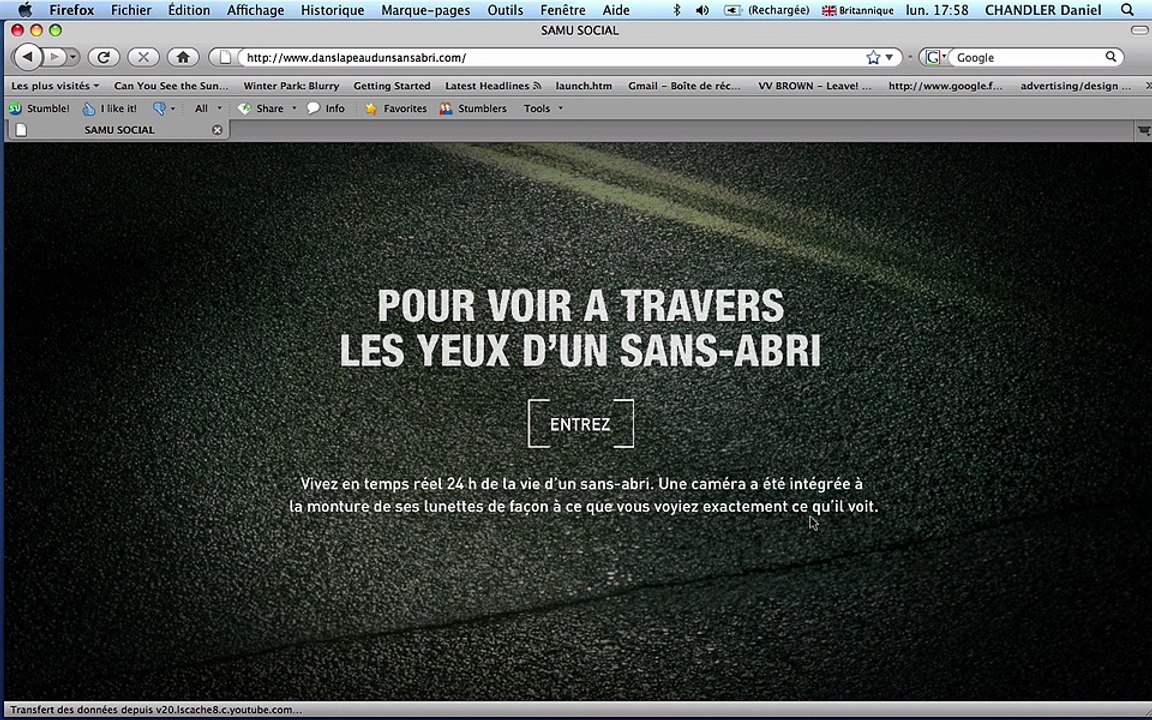This screenshot has width=1152, height=720.
Task: Click the Info speech bubble button
Action: 325,109
